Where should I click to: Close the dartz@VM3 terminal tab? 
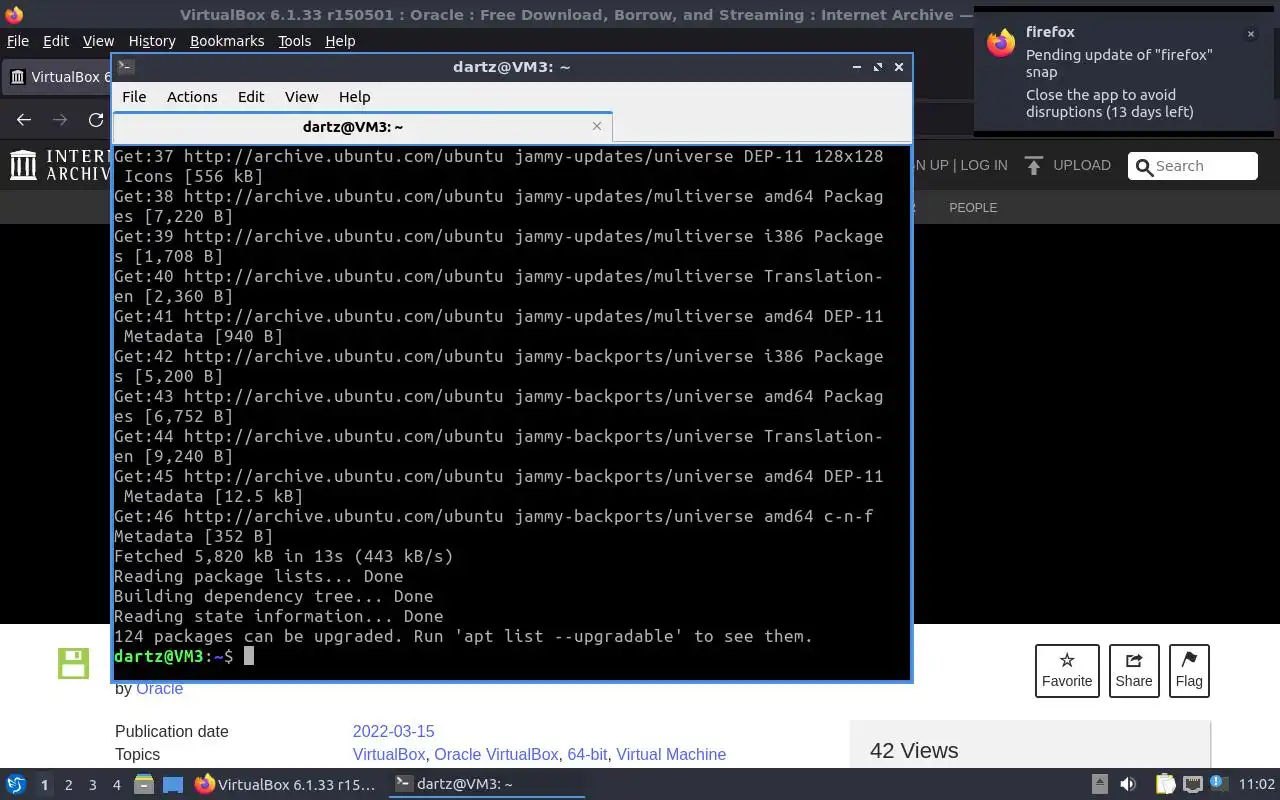click(597, 126)
